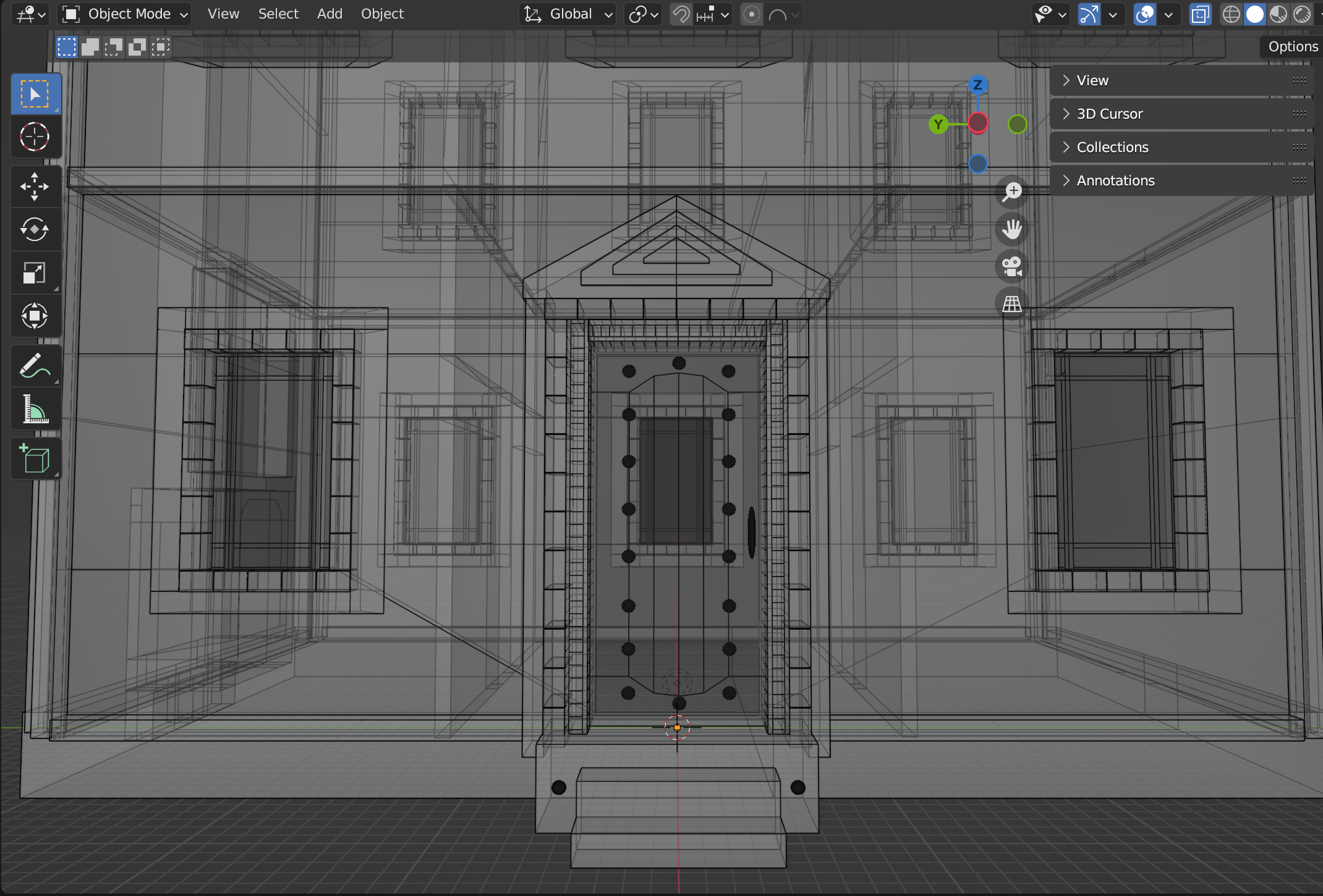Click the Options button
The height and width of the screenshot is (896, 1323).
1292,46
